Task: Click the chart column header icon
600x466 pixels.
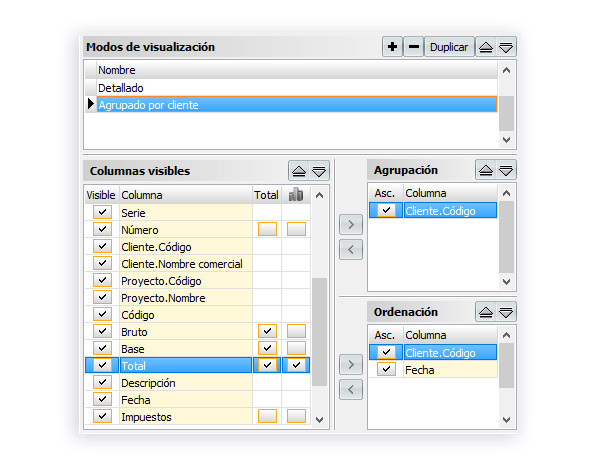Action: coord(295,195)
